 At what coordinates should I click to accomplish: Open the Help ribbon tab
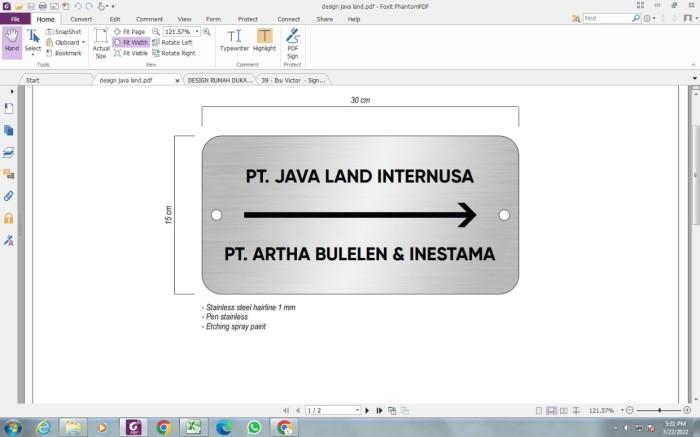[354, 19]
